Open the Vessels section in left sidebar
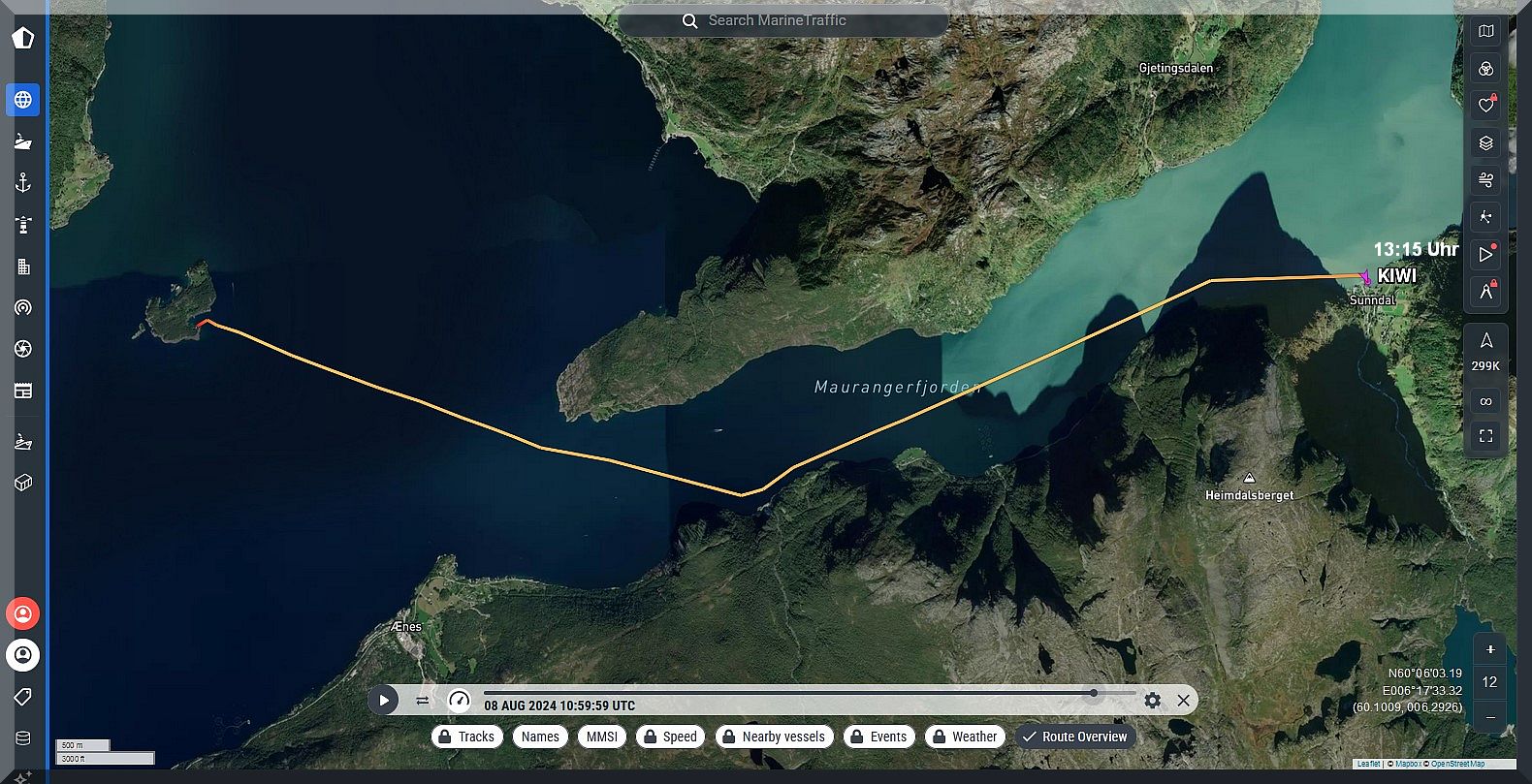The width and height of the screenshot is (1532, 784). point(23,141)
